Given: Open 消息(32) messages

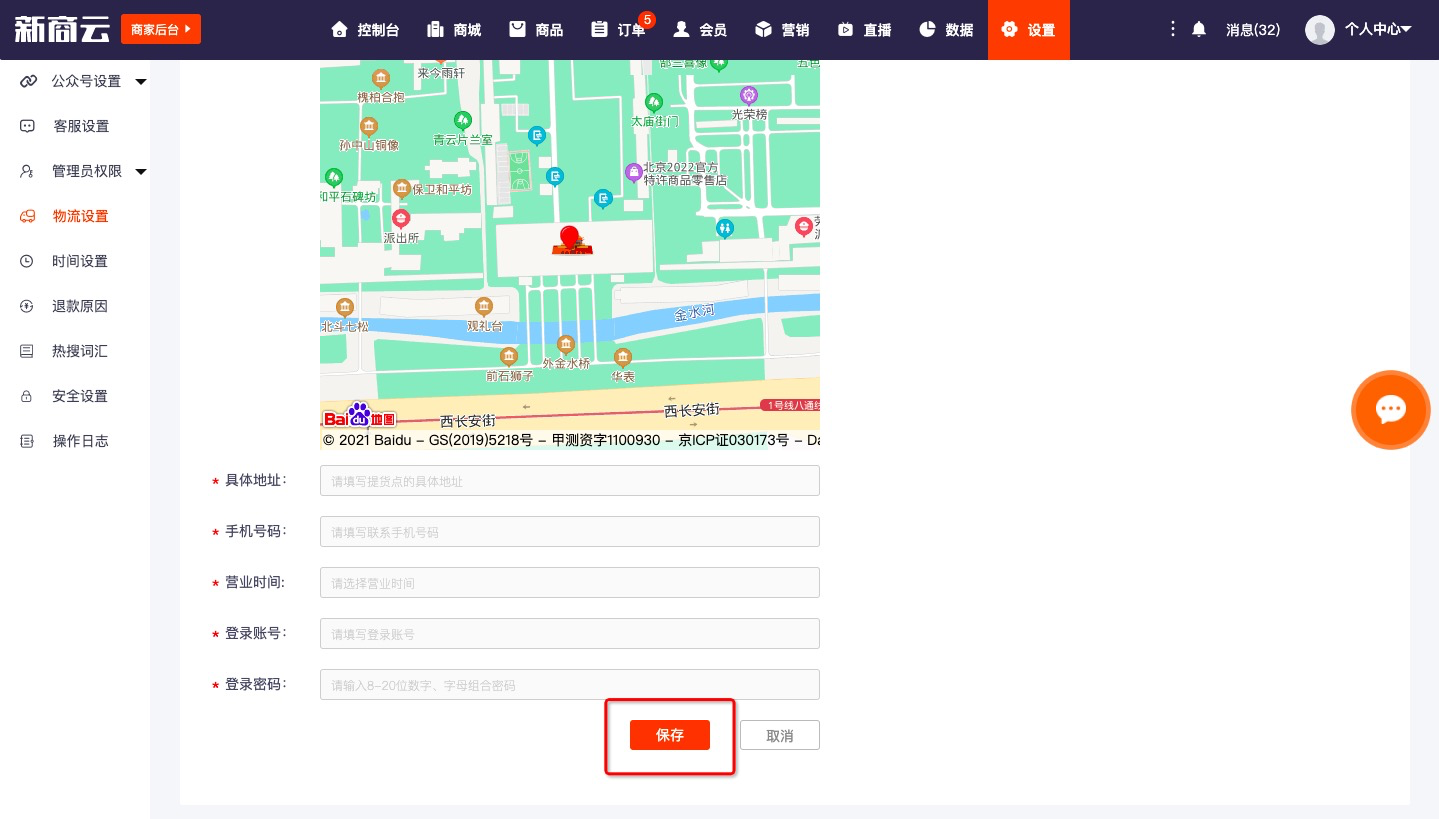Looking at the screenshot, I should 1253,30.
